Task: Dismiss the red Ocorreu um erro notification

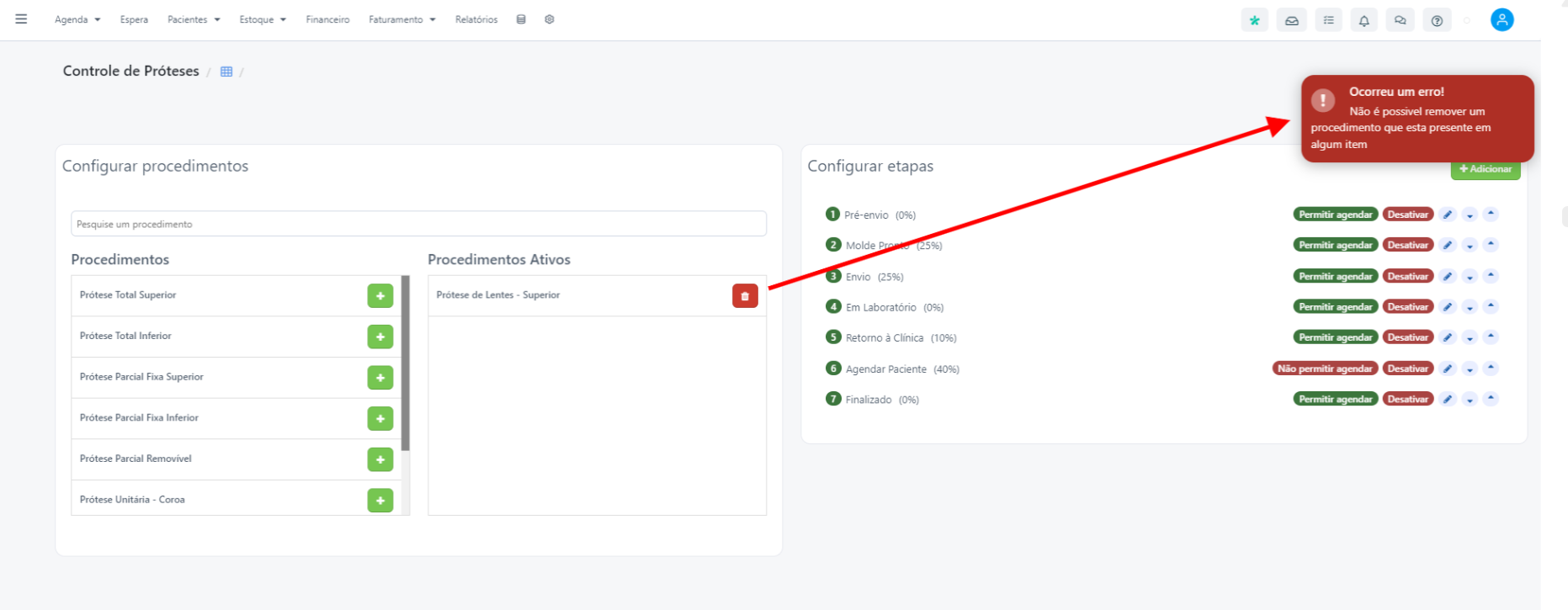Action: click(x=1417, y=119)
